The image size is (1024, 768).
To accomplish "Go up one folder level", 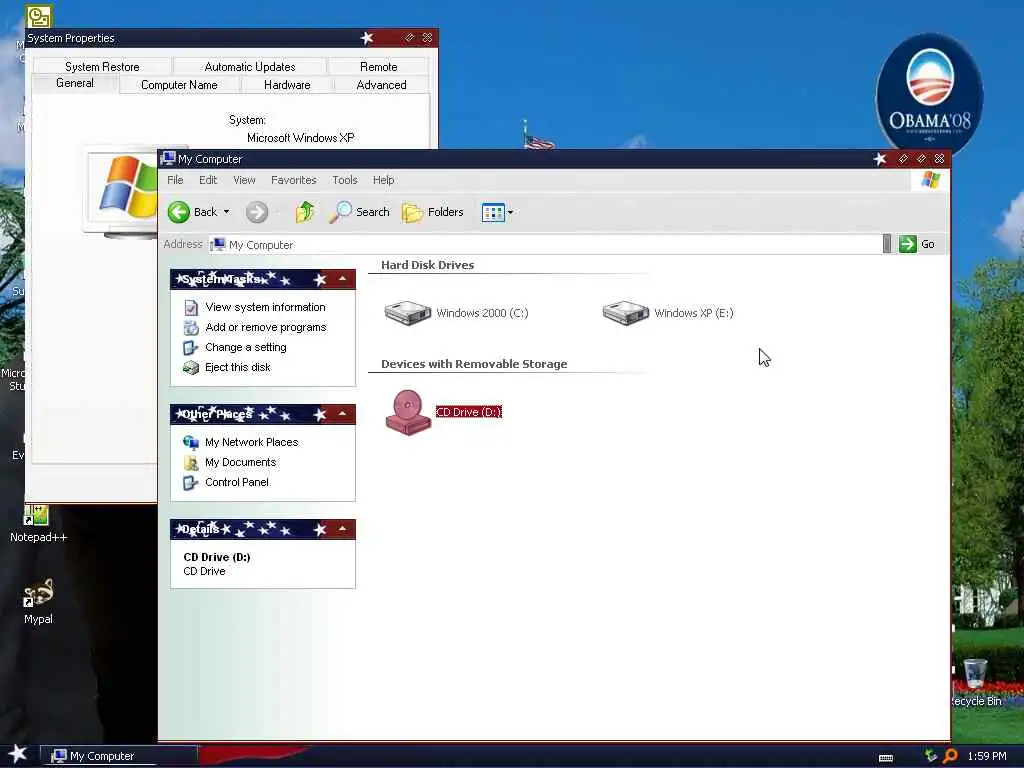I will (304, 212).
